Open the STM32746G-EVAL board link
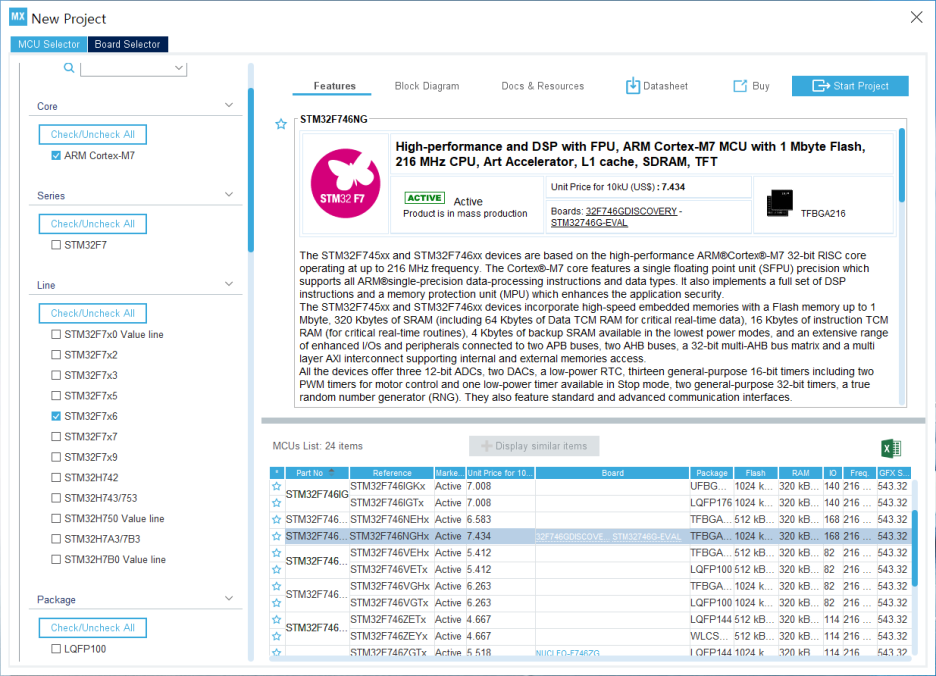Viewport: 936px width, 676px height. pos(589,223)
